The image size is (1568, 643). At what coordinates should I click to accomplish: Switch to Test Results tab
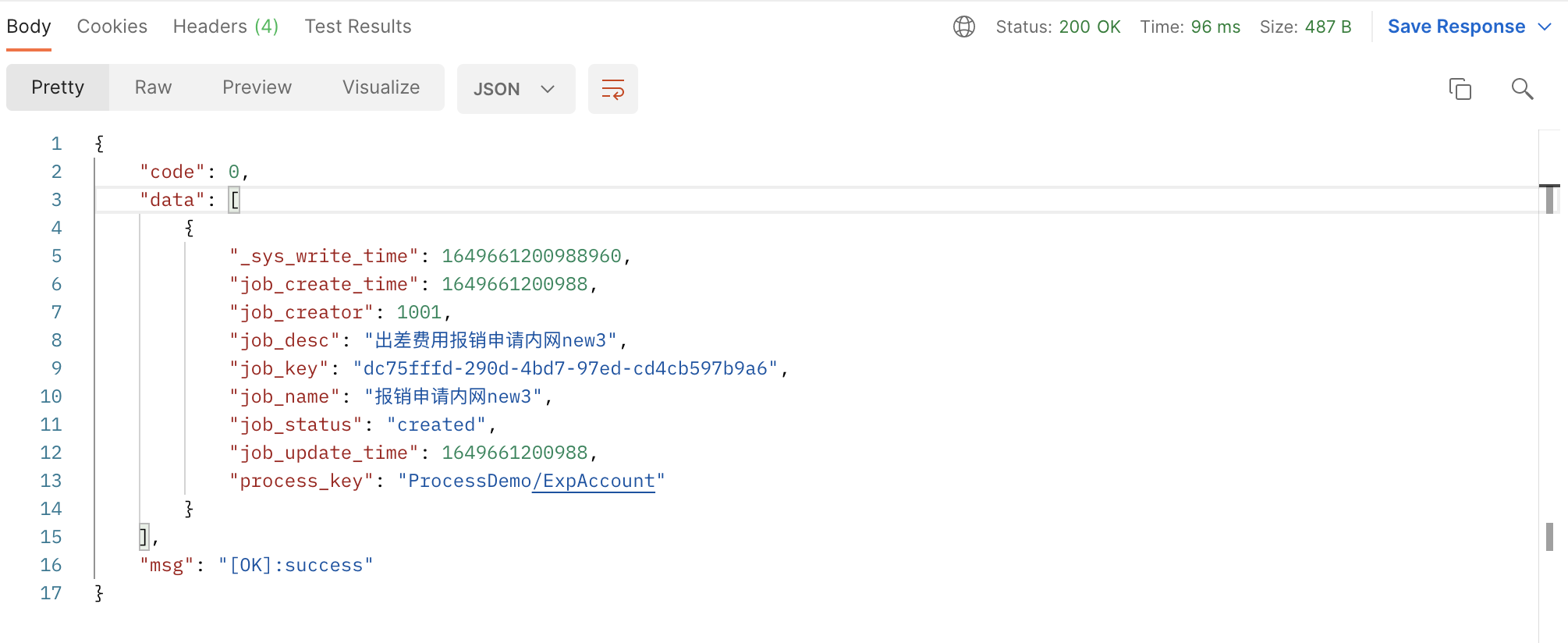(358, 27)
